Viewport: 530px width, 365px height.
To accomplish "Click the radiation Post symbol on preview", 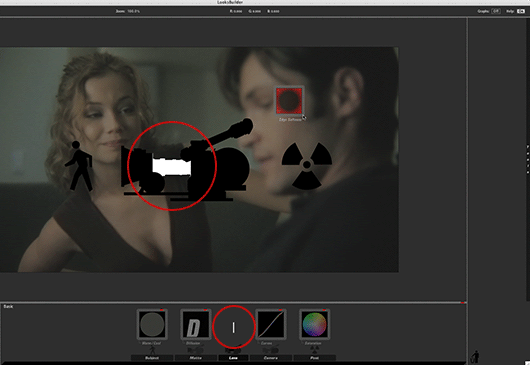I will point(307,165).
